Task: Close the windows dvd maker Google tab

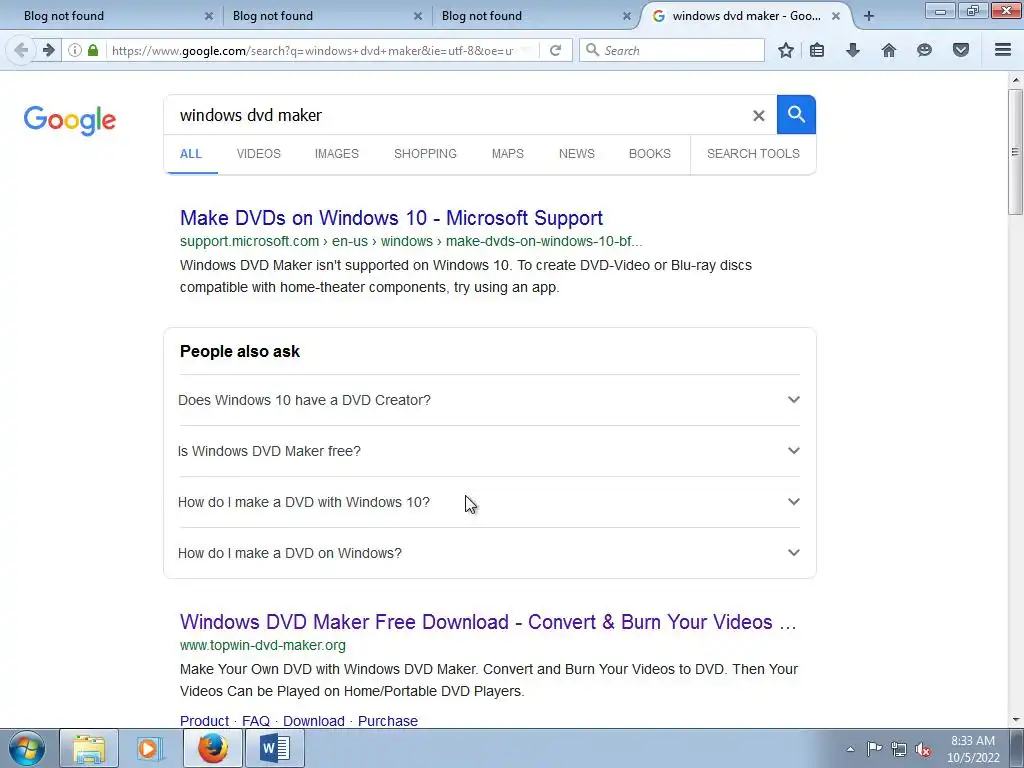Action: click(x=835, y=16)
